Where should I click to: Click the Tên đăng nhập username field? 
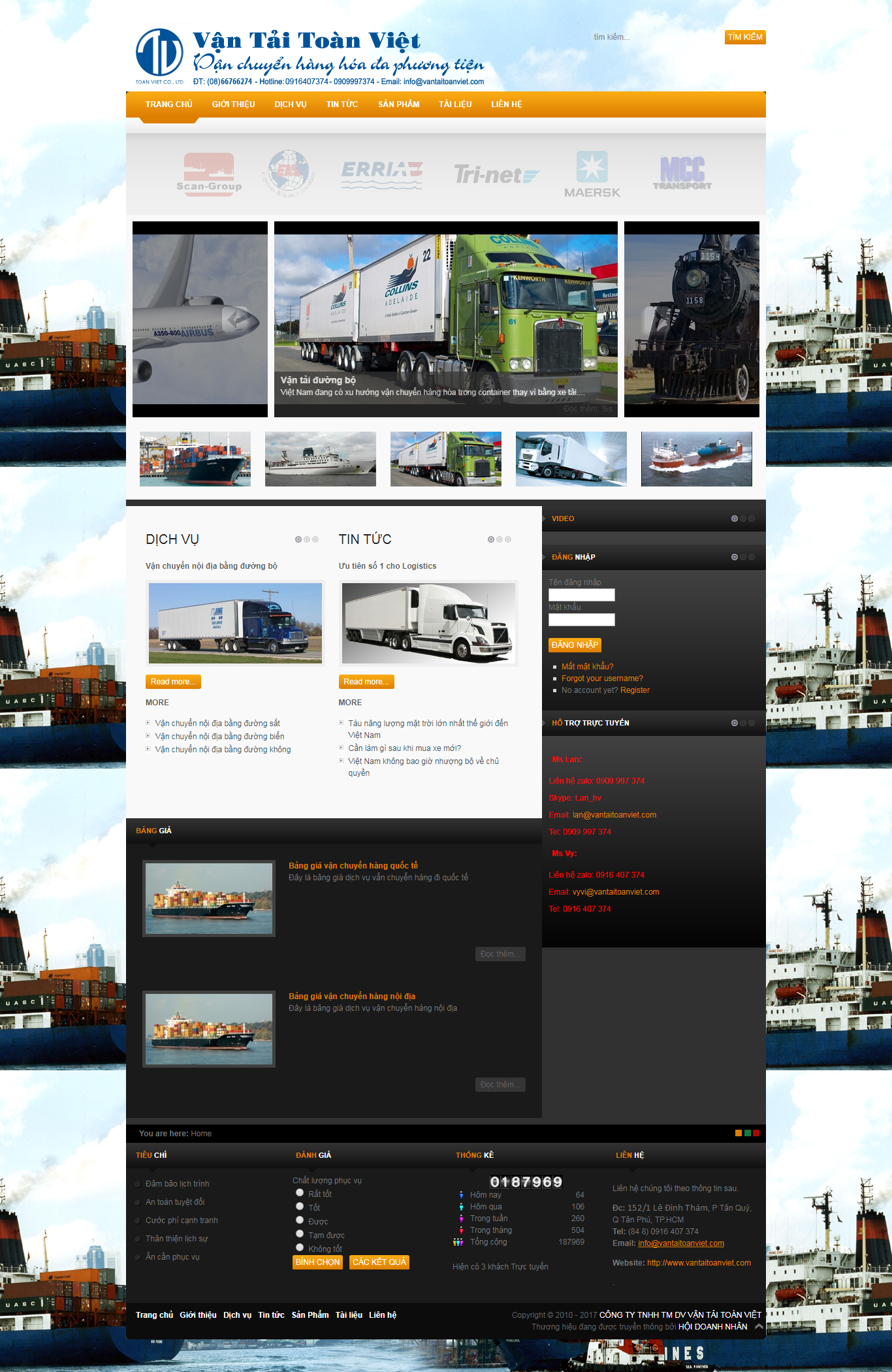pos(581,594)
